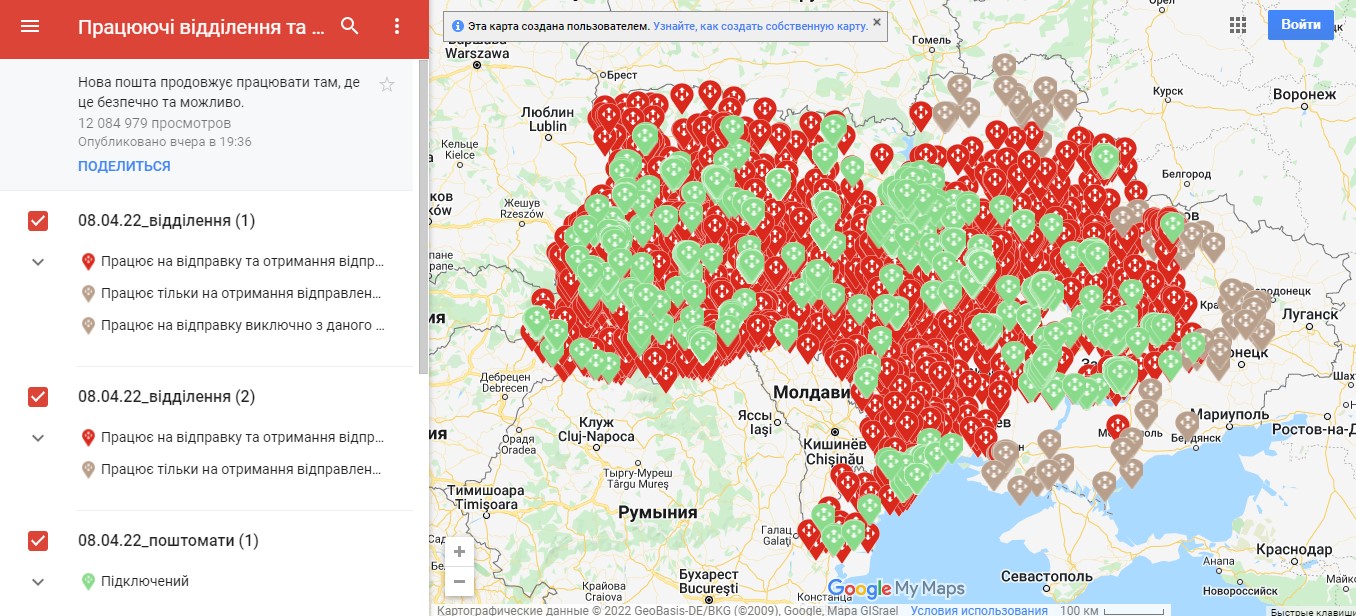Open the three-dot options menu in header
1356x616 pixels.
tap(397, 27)
